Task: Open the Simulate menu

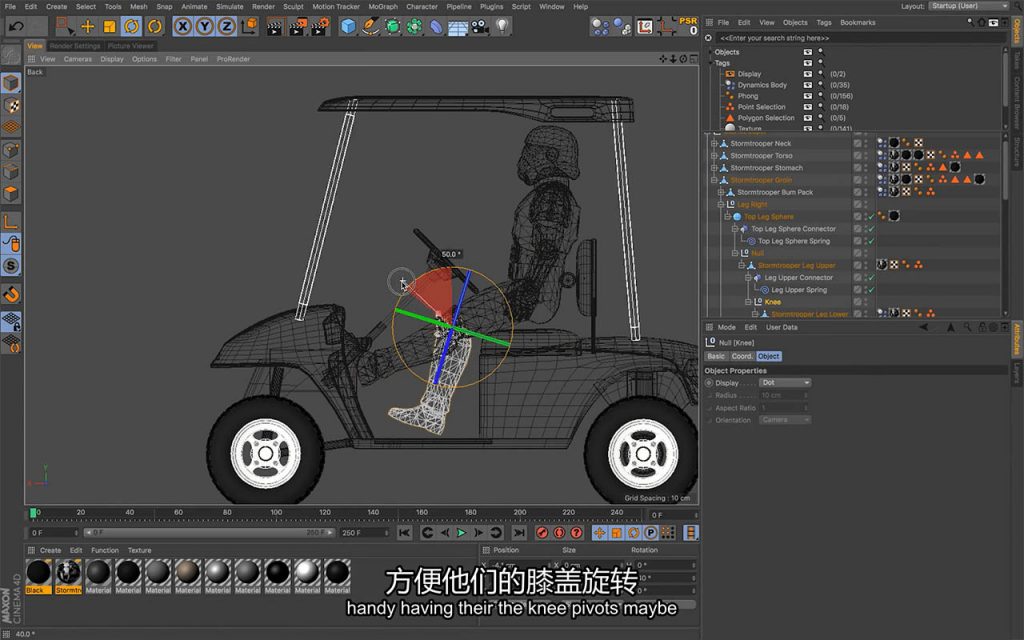Action: tap(229, 7)
